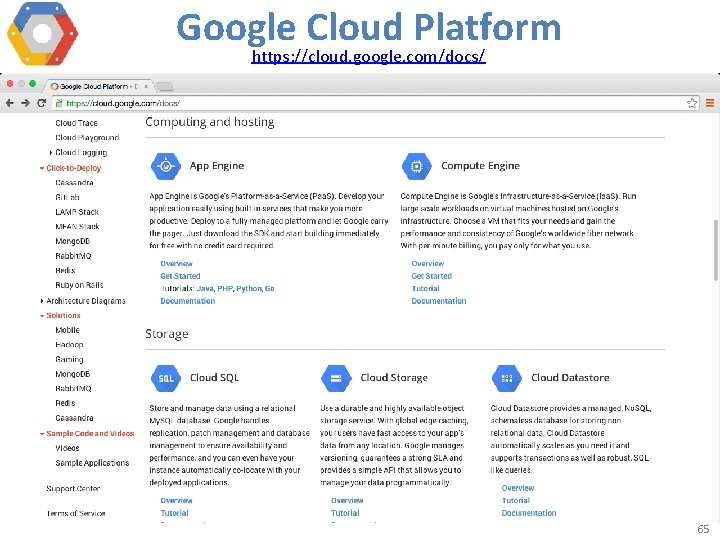This screenshot has width=720, height=540.
Task: Click the Cloud Storage hexagon icon
Action: tap(336, 378)
